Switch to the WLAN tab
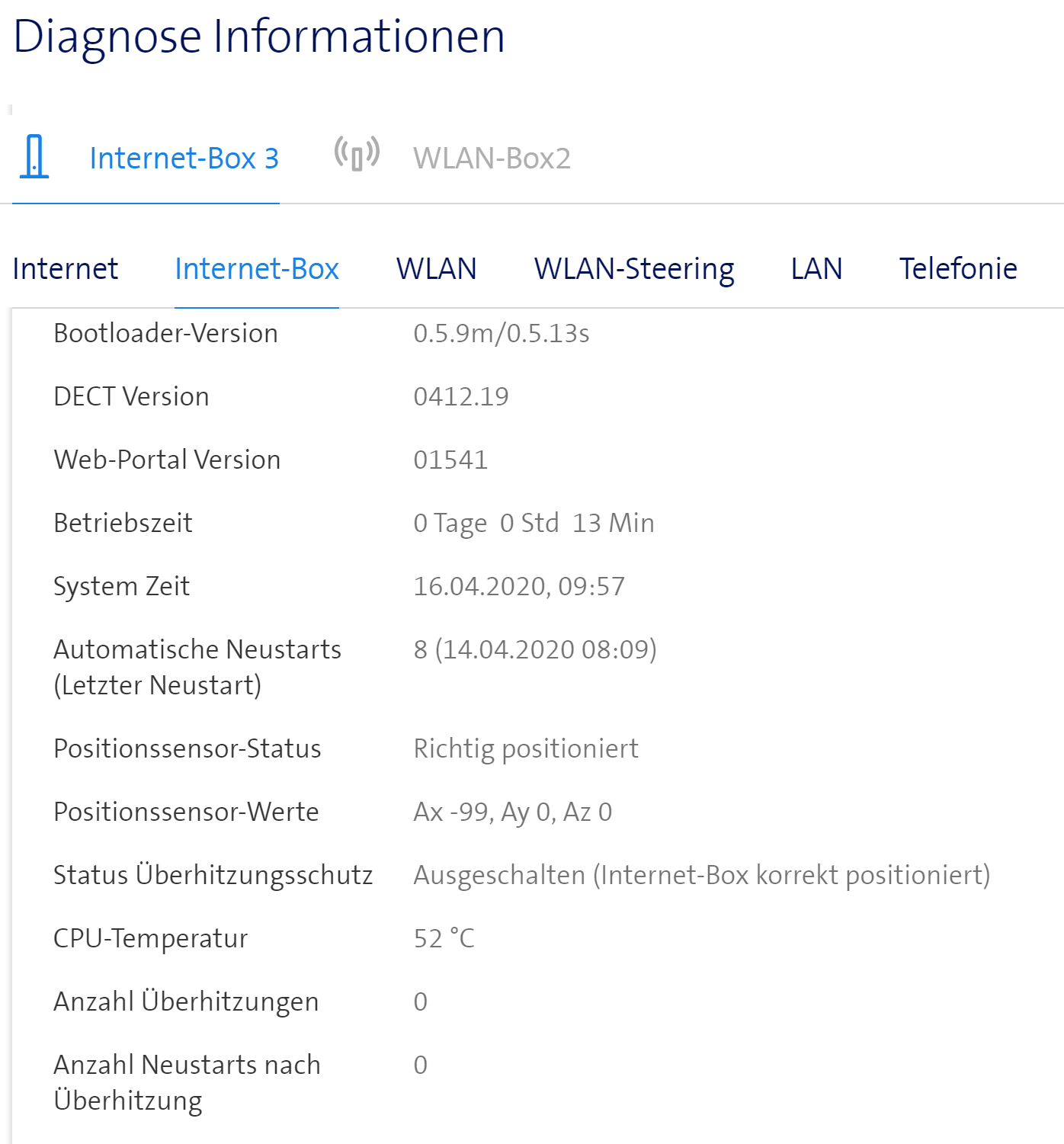 435,268
